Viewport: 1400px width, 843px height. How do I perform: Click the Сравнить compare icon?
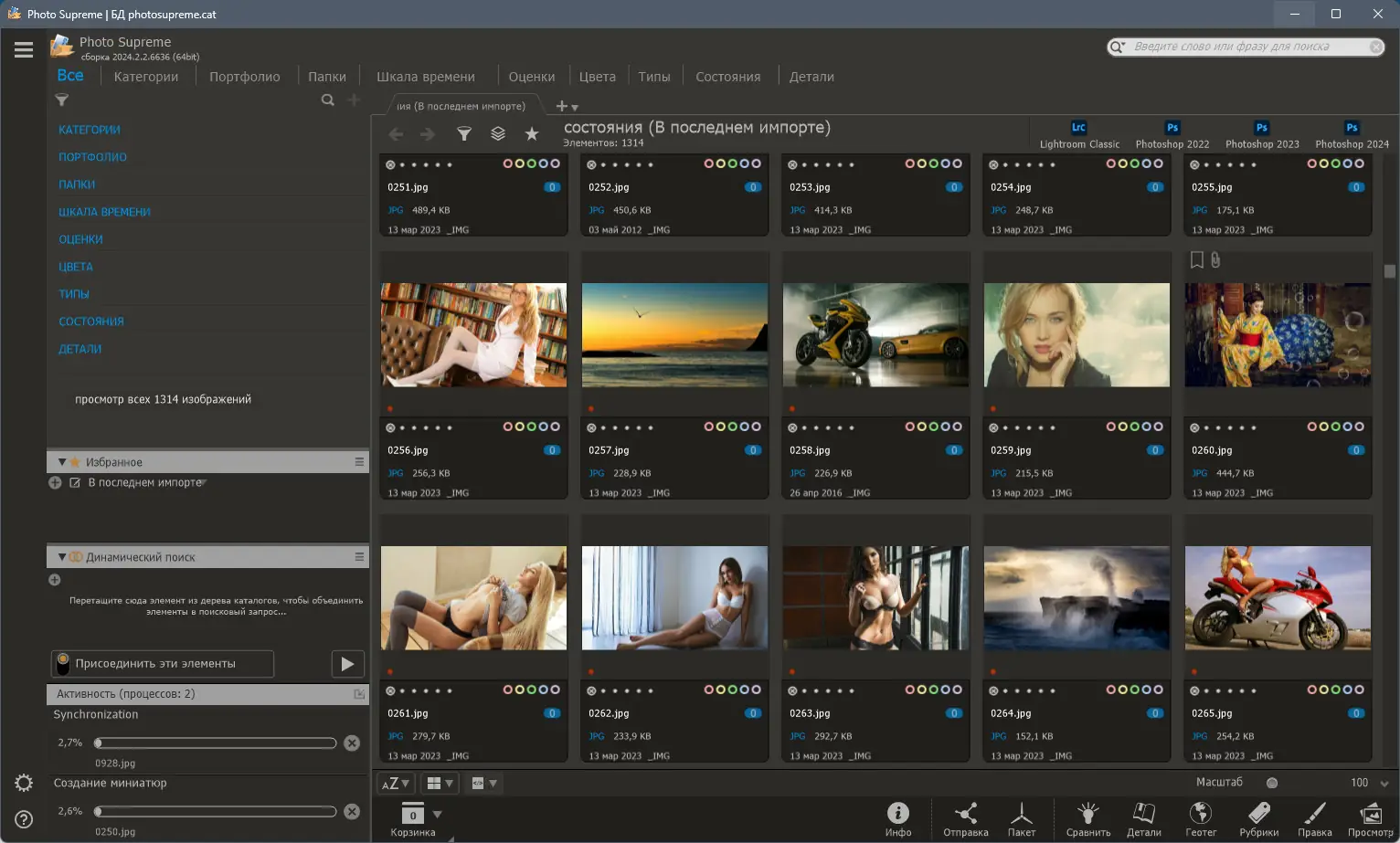pyautogui.click(x=1088, y=818)
